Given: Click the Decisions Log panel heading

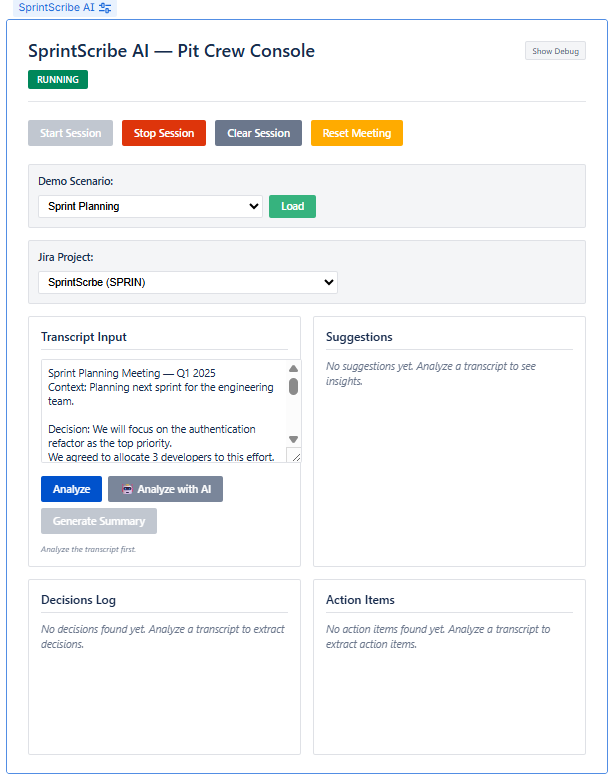Looking at the screenshot, I should pos(78,600).
